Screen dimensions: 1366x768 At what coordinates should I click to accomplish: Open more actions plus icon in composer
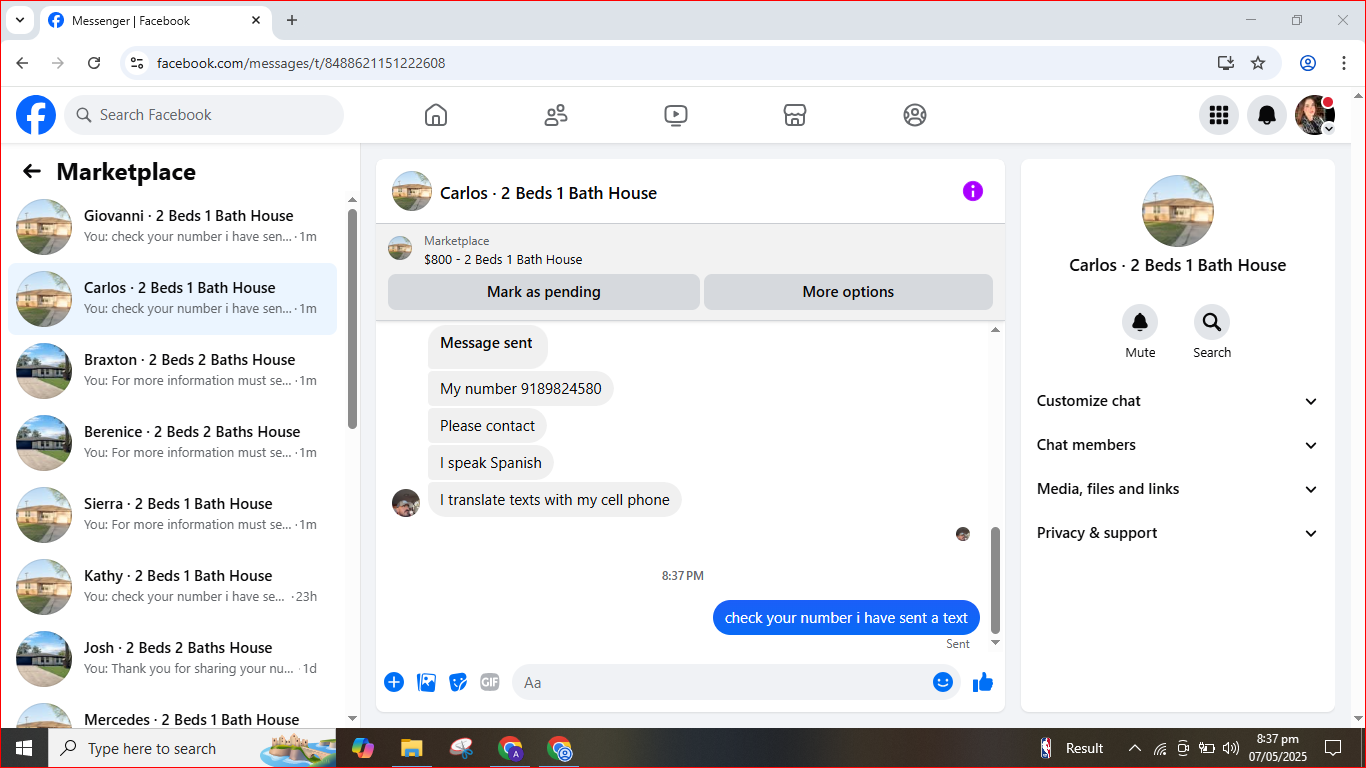(394, 682)
